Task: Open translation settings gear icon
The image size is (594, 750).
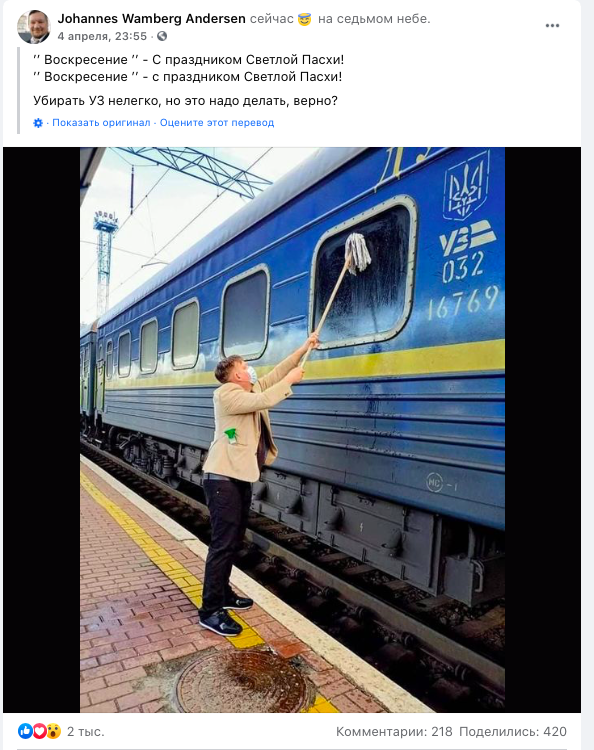Action: pyautogui.click(x=38, y=123)
